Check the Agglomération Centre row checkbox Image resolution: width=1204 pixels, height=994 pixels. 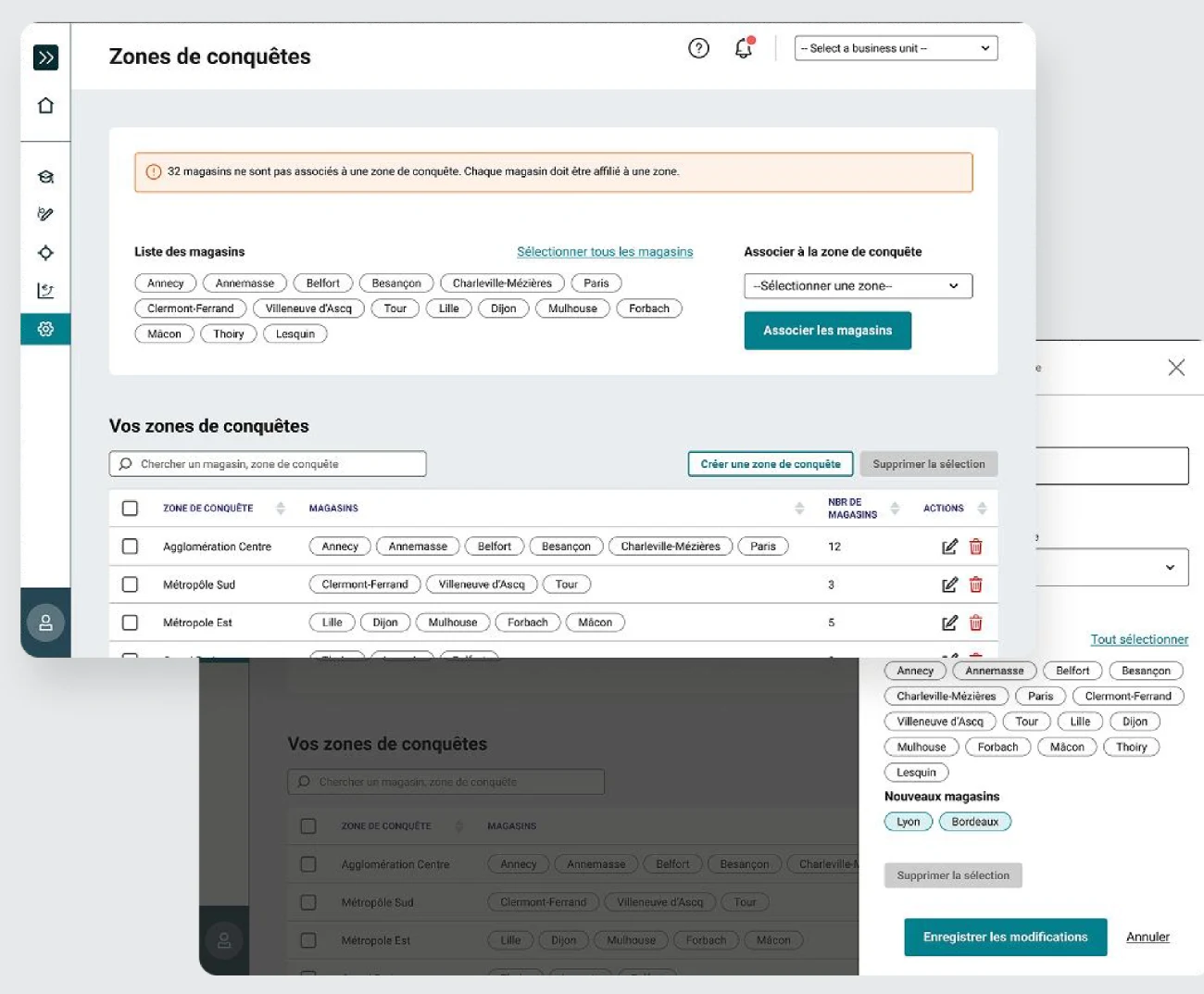[x=130, y=547]
